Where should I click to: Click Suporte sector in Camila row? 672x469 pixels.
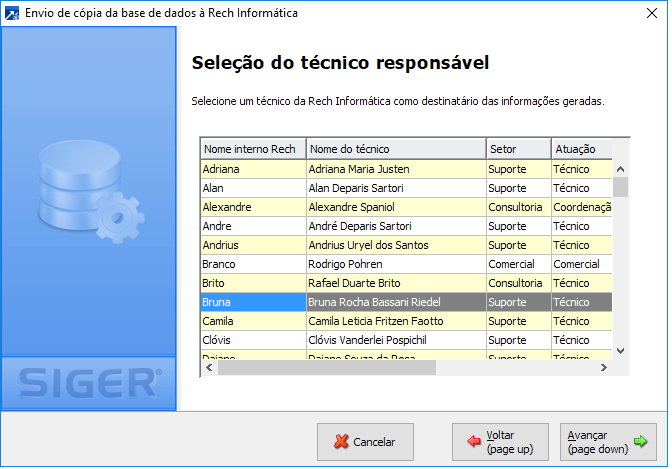tap(519, 321)
